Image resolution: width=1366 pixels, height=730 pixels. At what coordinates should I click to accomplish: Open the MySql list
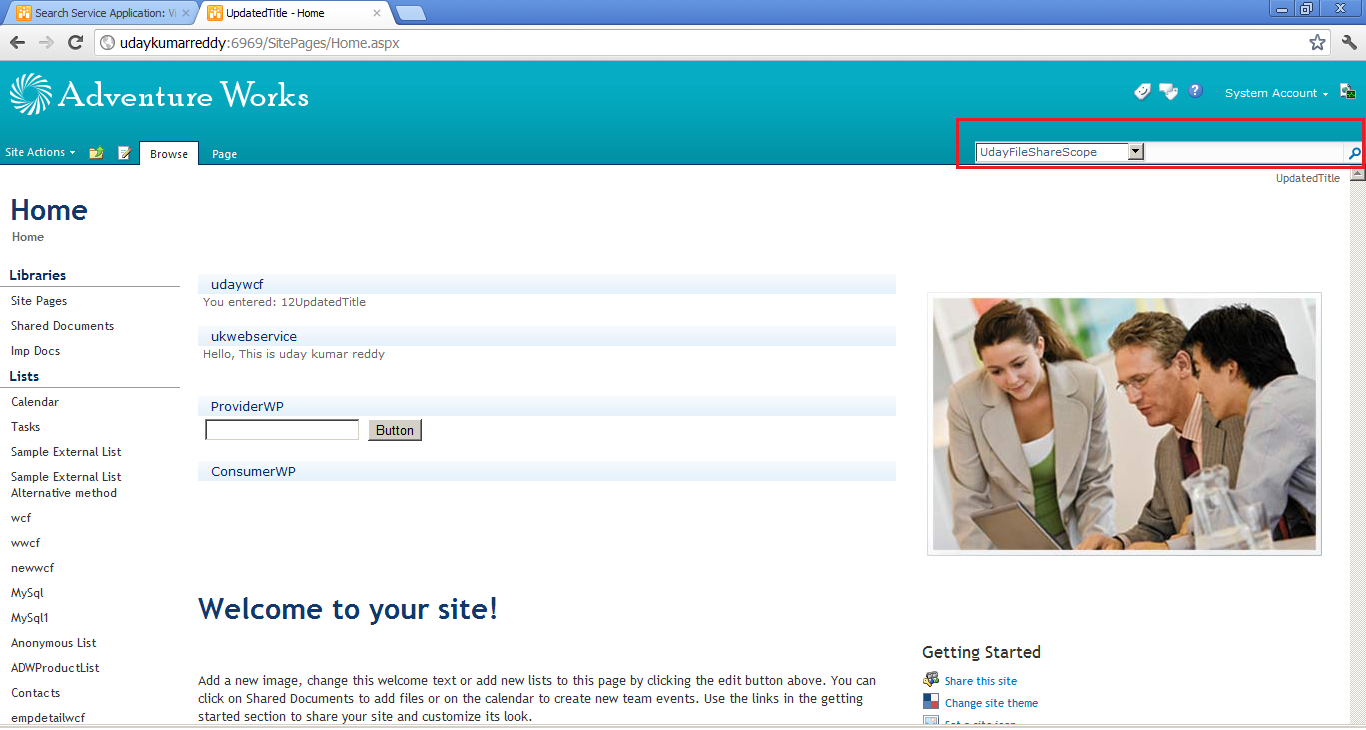coord(27,593)
